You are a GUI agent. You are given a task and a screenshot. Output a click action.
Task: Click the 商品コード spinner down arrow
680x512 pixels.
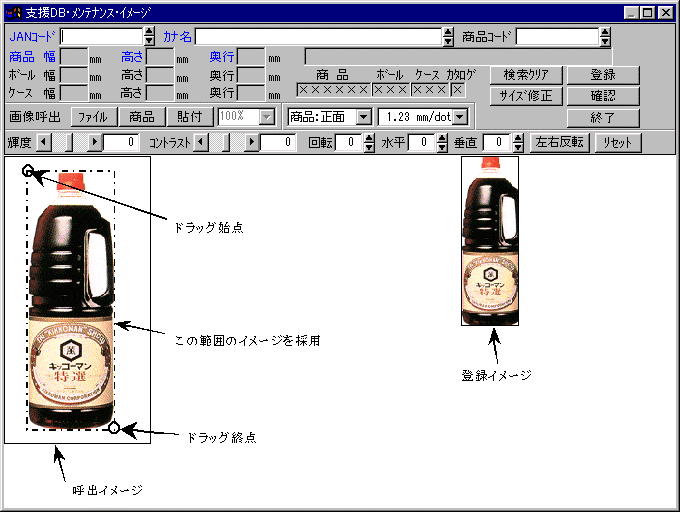[605, 41]
